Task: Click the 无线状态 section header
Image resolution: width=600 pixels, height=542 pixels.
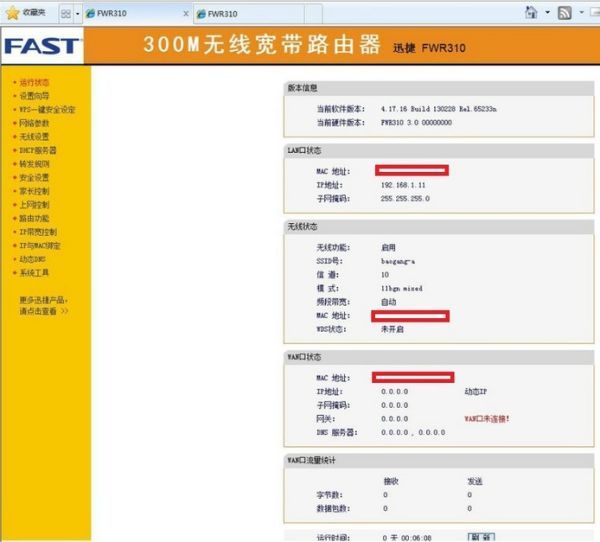Action: click(302, 227)
